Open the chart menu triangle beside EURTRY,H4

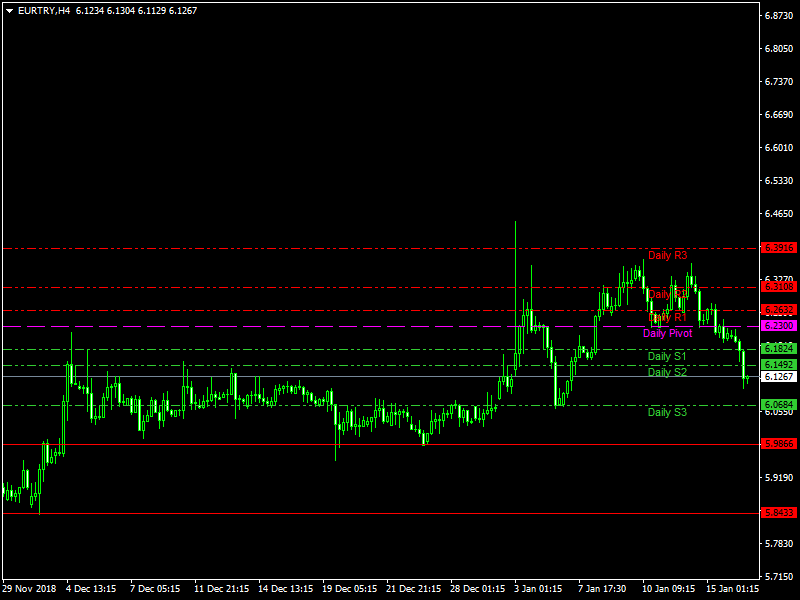click(x=9, y=10)
